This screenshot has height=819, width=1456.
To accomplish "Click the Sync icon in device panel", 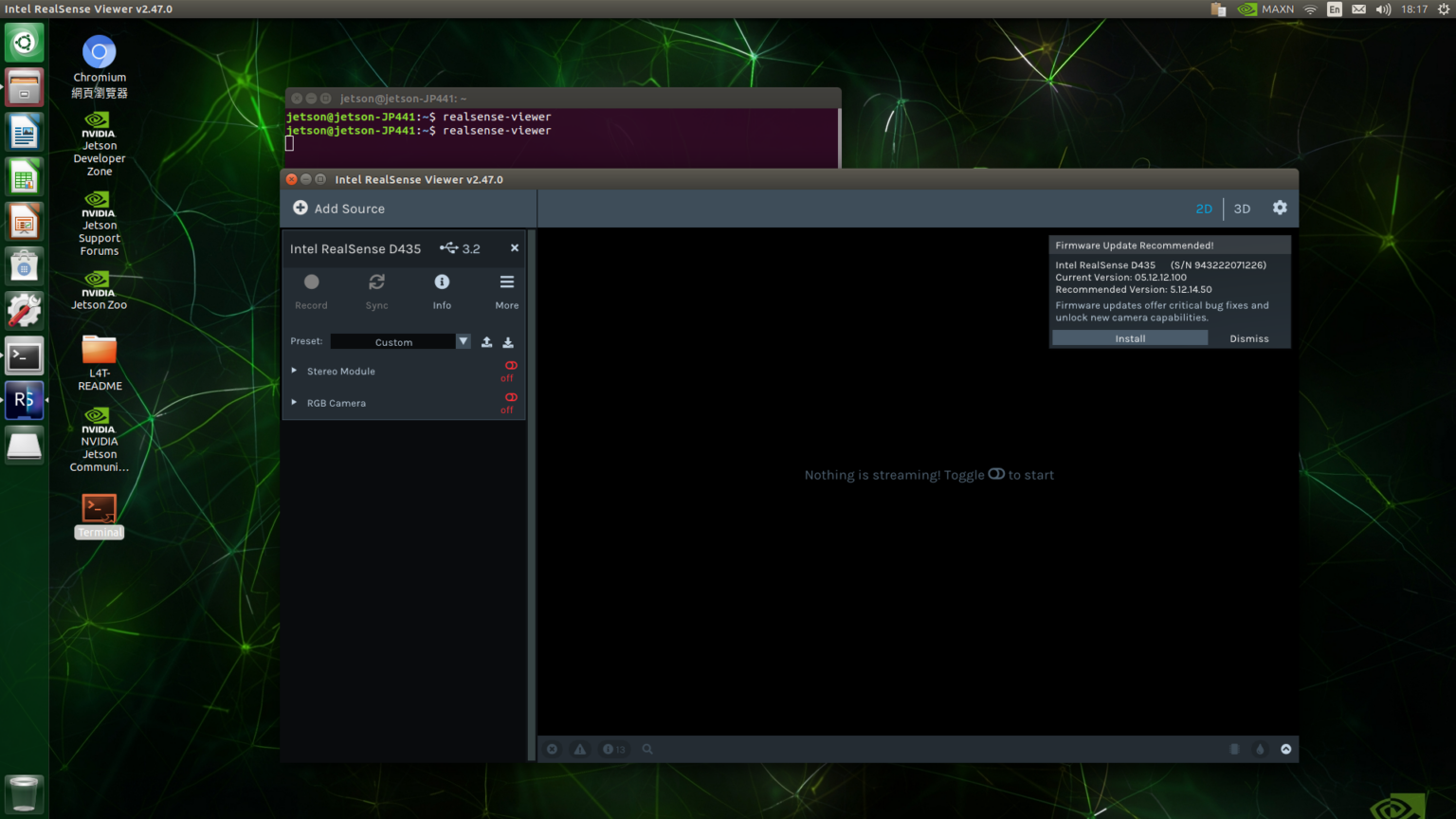I will pyautogui.click(x=376, y=282).
